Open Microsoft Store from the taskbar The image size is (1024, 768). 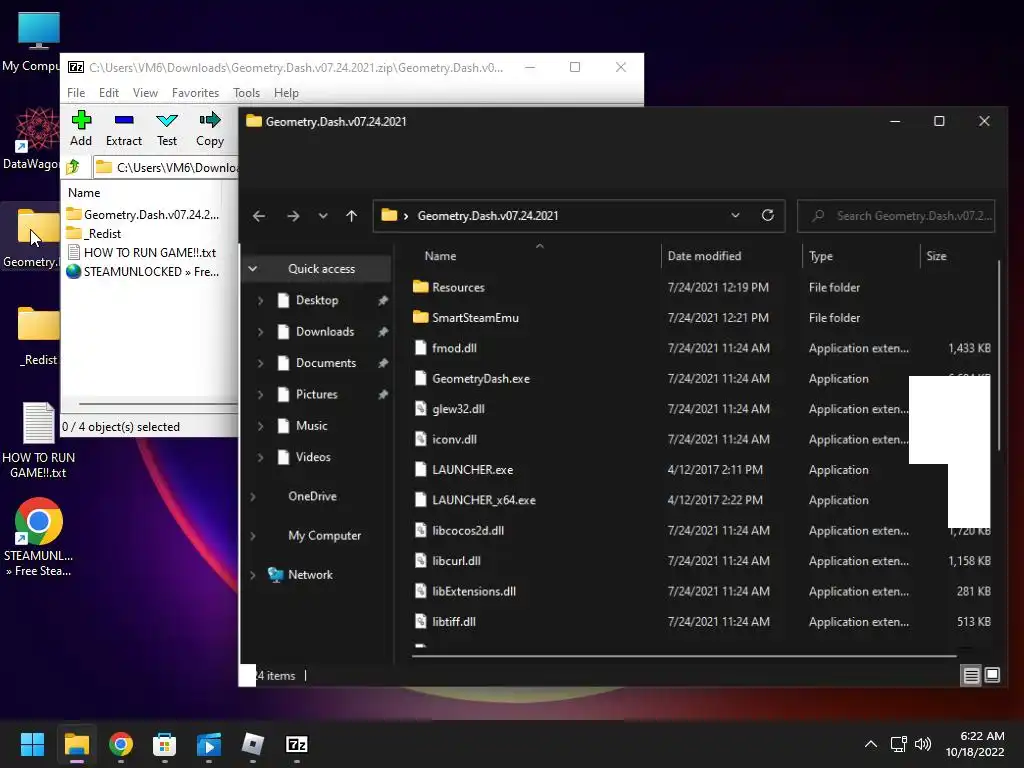pos(165,744)
